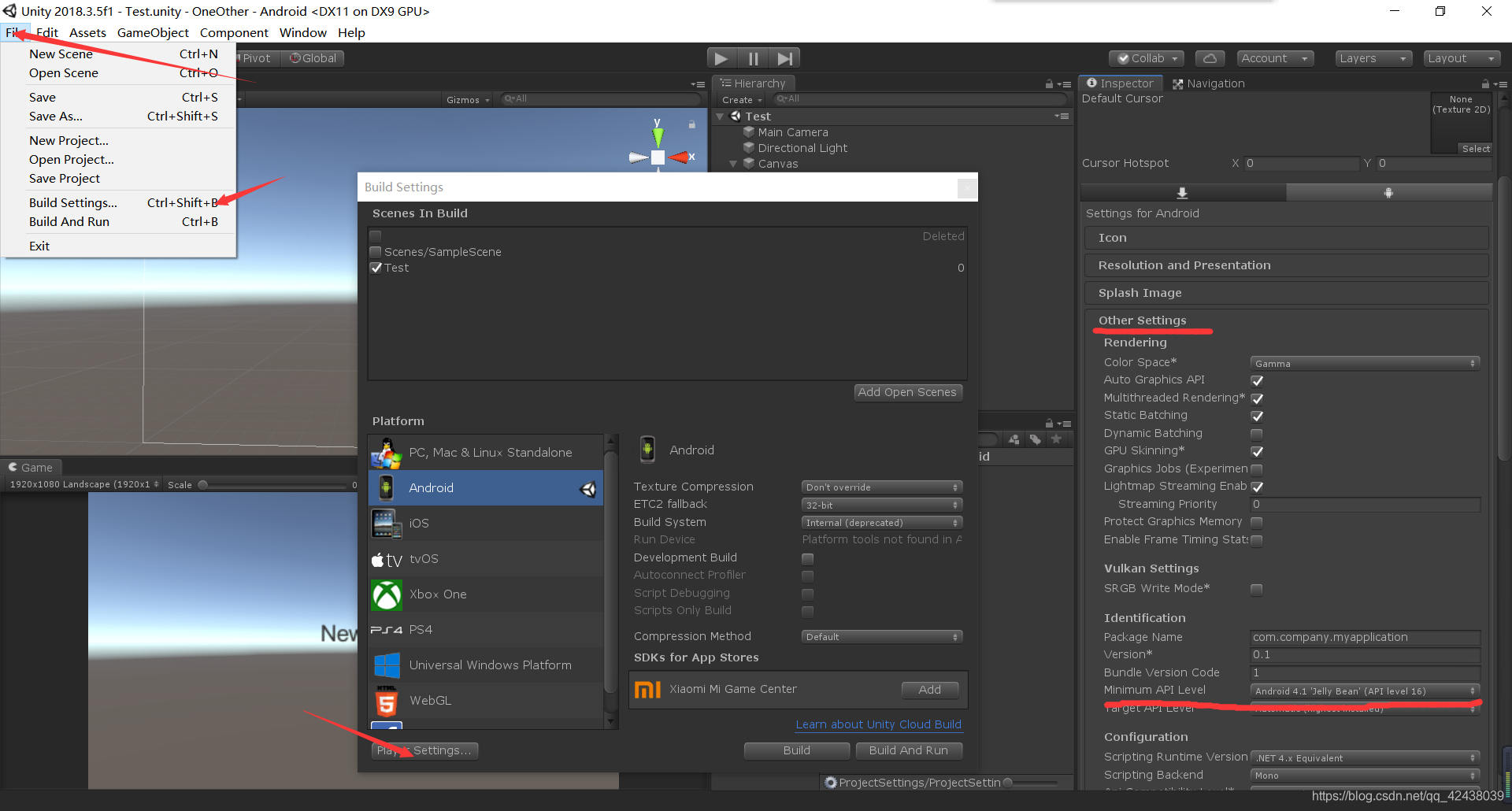Open the Hierarchy panel options menu icon
The width and height of the screenshot is (1512, 811).
(1065, 84)
